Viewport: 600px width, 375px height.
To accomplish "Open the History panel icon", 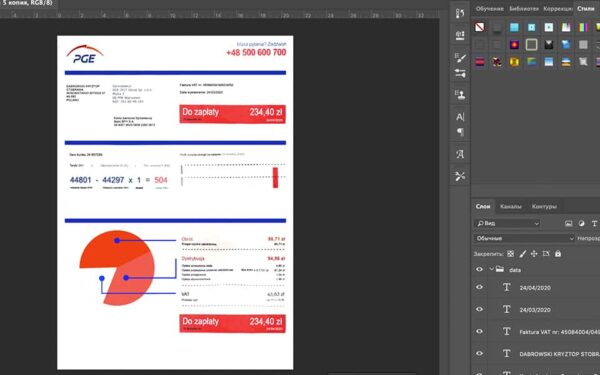I will point(460,13).
